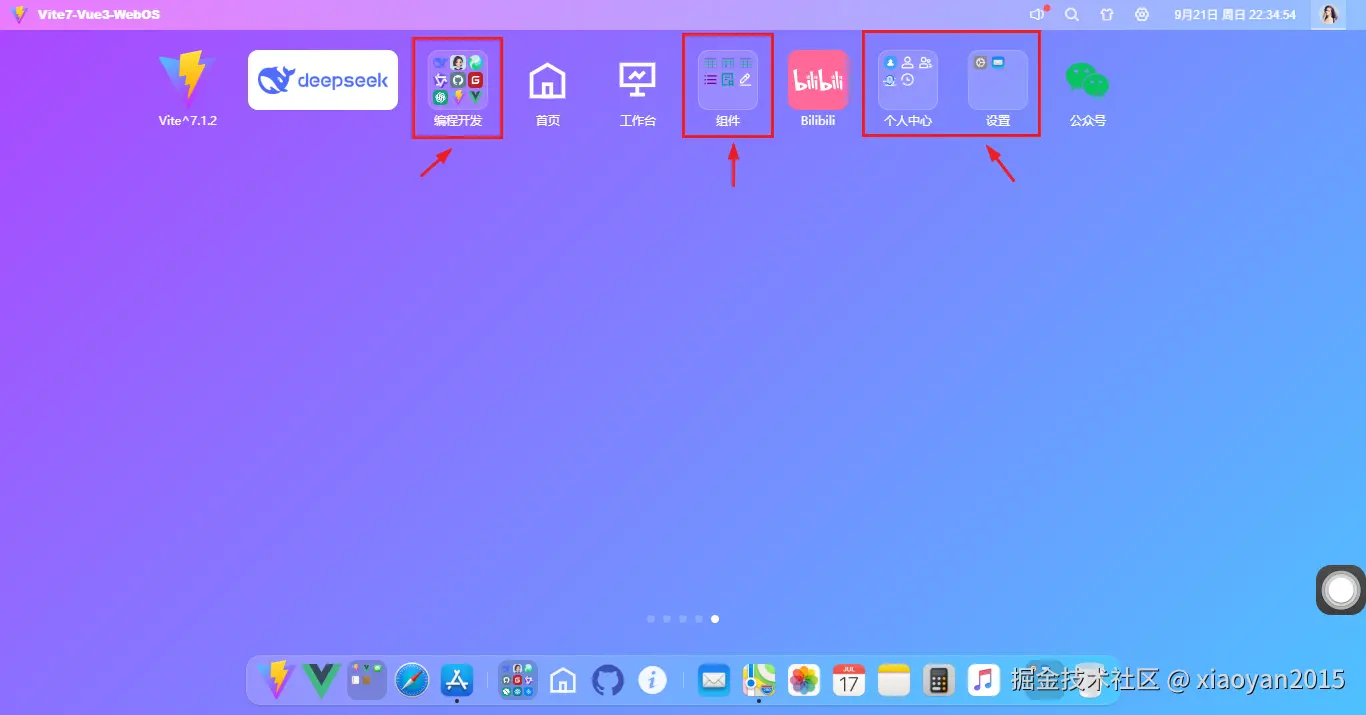This screenshot has height=715, width=1366.
Task: Click the Vite lightning icon in dock
Action: pyautogui.click(x=276, y=680)
